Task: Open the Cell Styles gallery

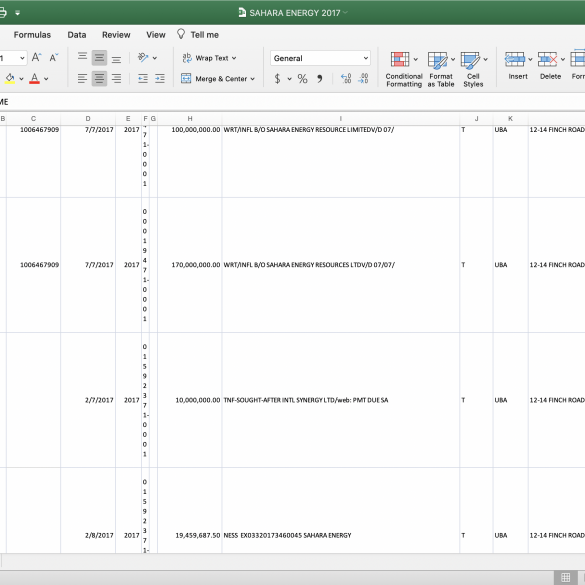Action: 473,69
